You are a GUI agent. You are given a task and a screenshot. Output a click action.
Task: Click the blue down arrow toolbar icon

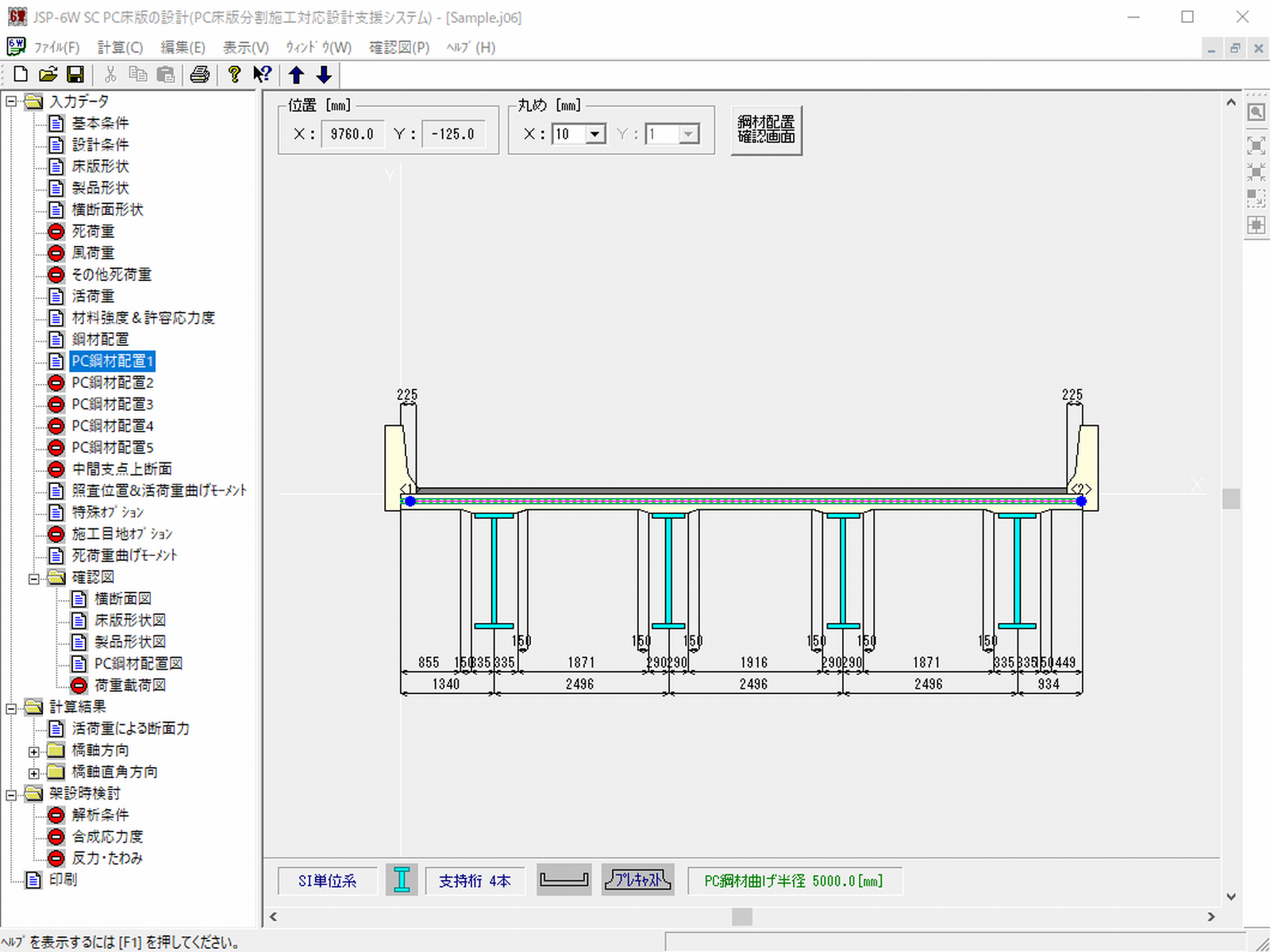click(324, 75)
